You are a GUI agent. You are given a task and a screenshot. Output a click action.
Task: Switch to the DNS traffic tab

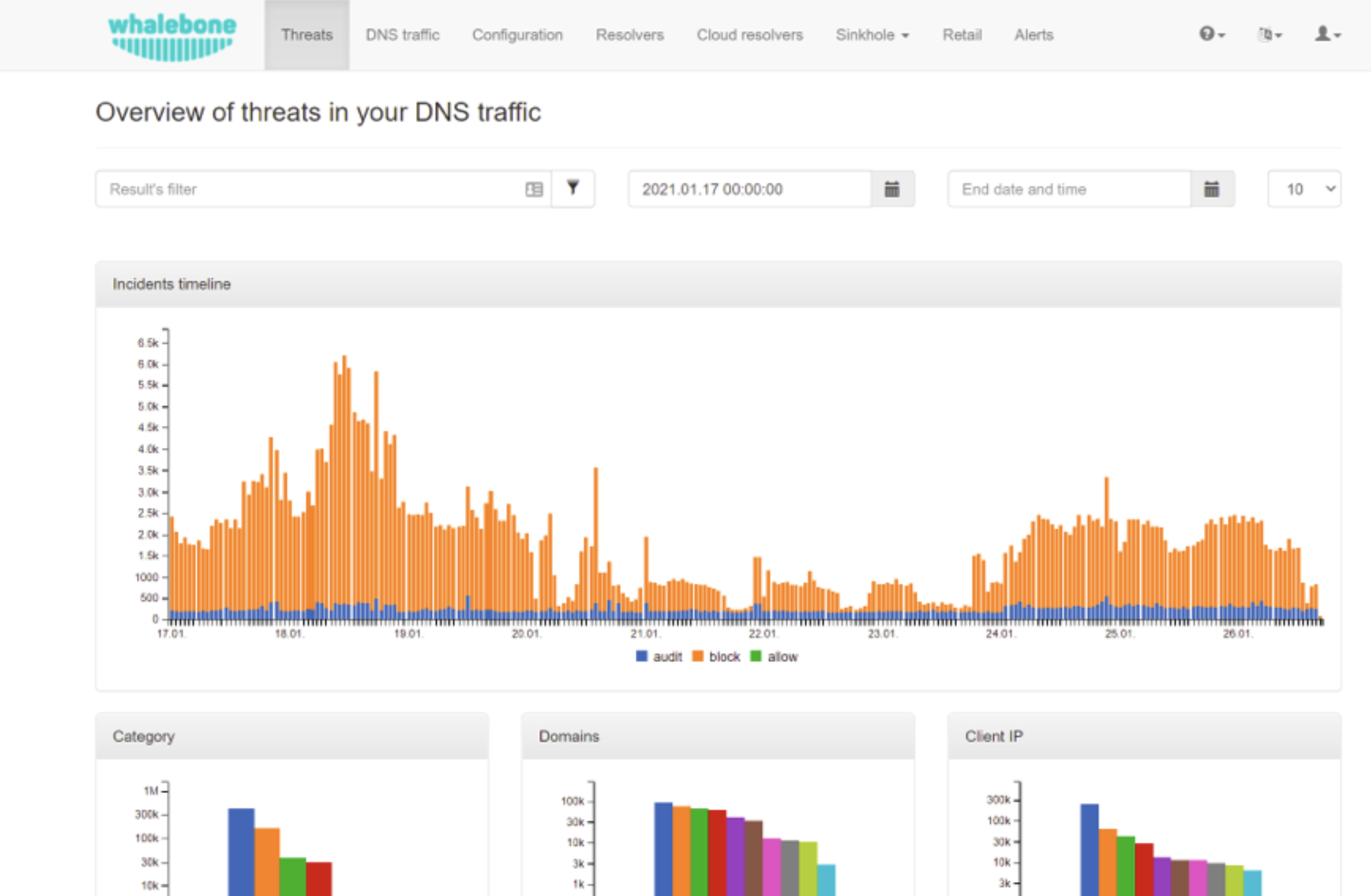[x=402, y=35]
